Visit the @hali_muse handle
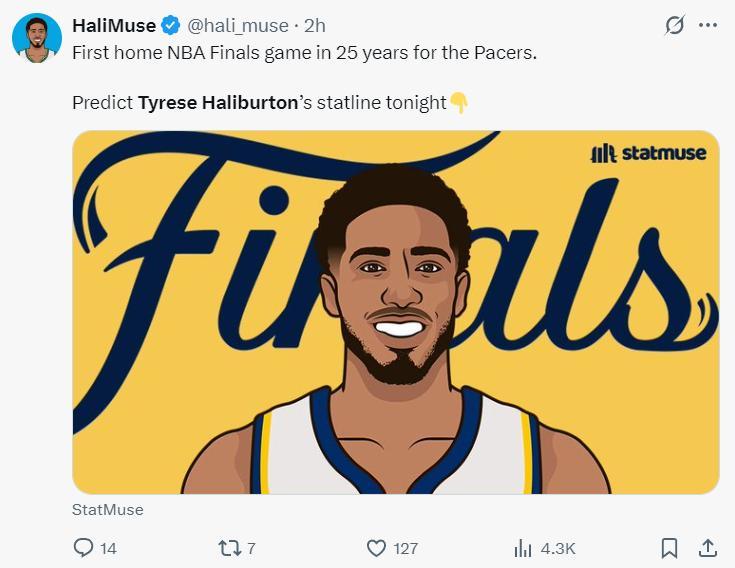This screenshot has width=735, height=568. [236, 25]
